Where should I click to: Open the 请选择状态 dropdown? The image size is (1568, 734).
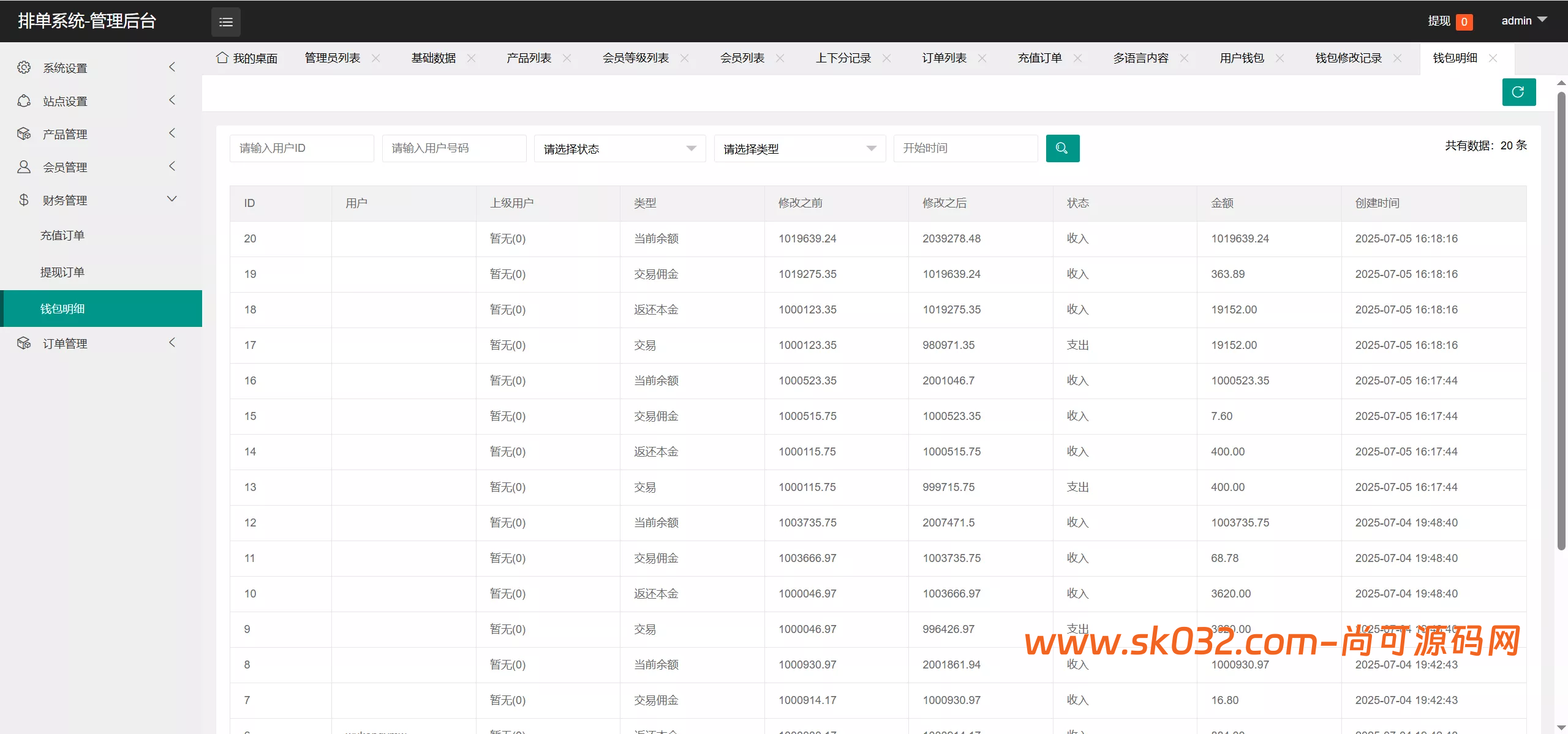pos(620,148)
